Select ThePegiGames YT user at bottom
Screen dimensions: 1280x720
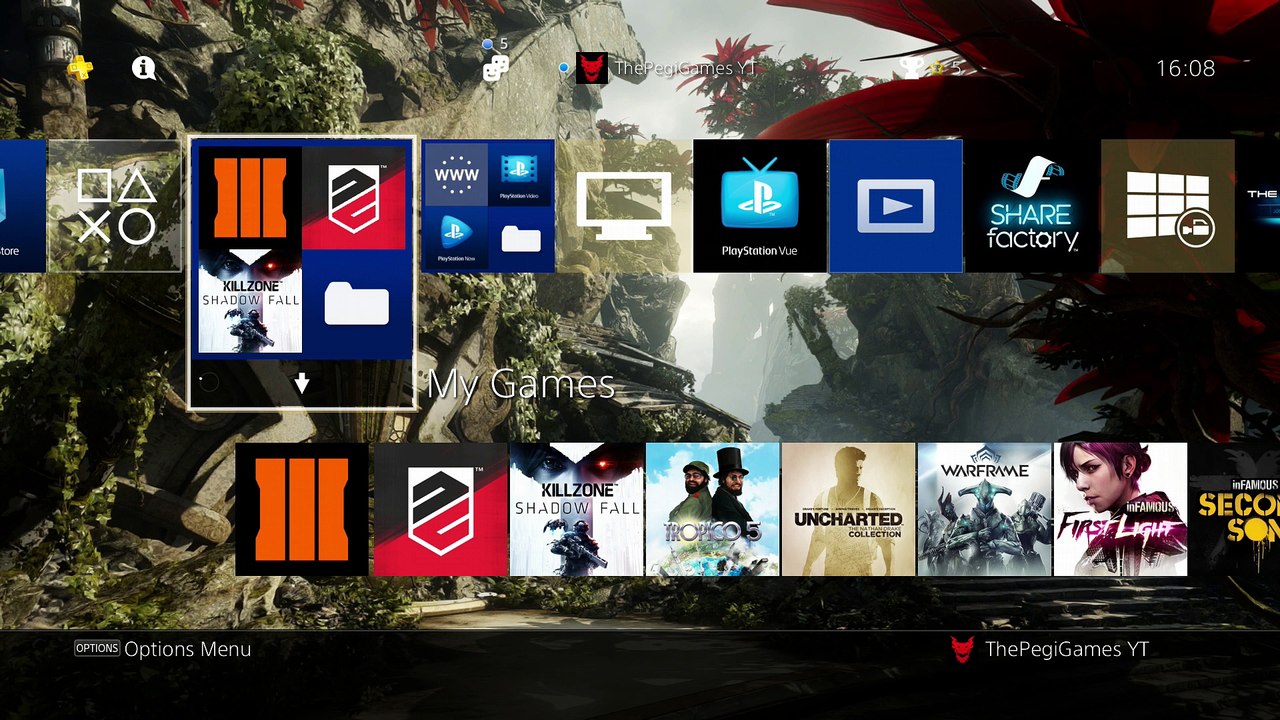pos(1049,649)
